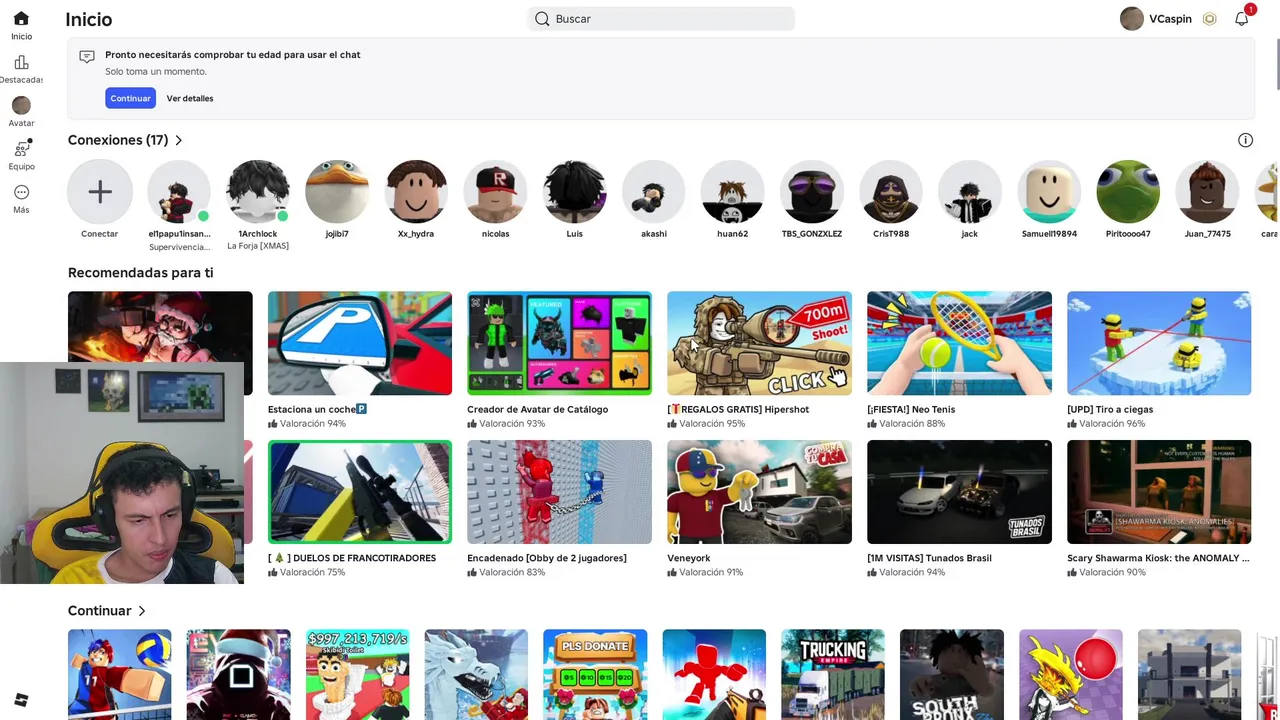Open friend akashi's avatar

[x=654, y=192]
